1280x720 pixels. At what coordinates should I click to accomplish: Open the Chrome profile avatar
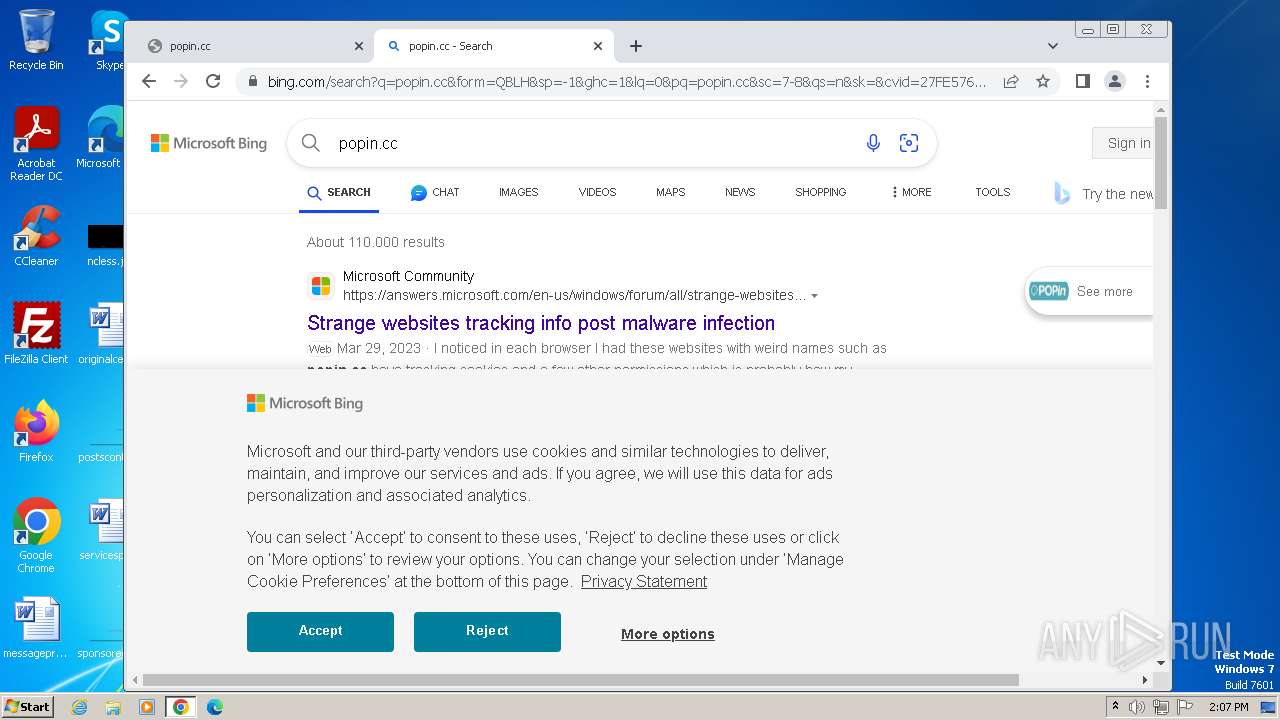[x=1115, y=81]
